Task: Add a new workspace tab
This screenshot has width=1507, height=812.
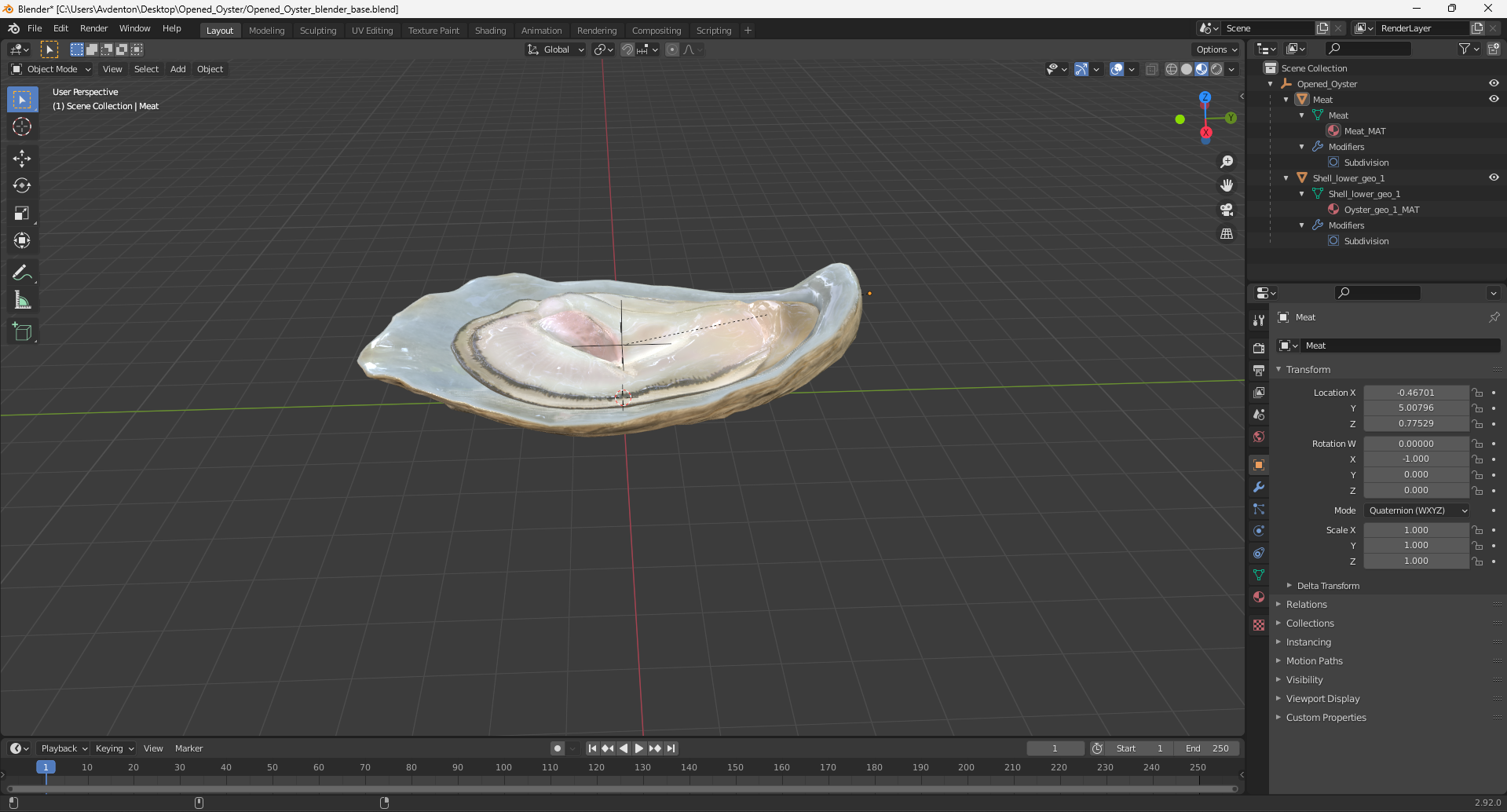Action: point(748,31)
